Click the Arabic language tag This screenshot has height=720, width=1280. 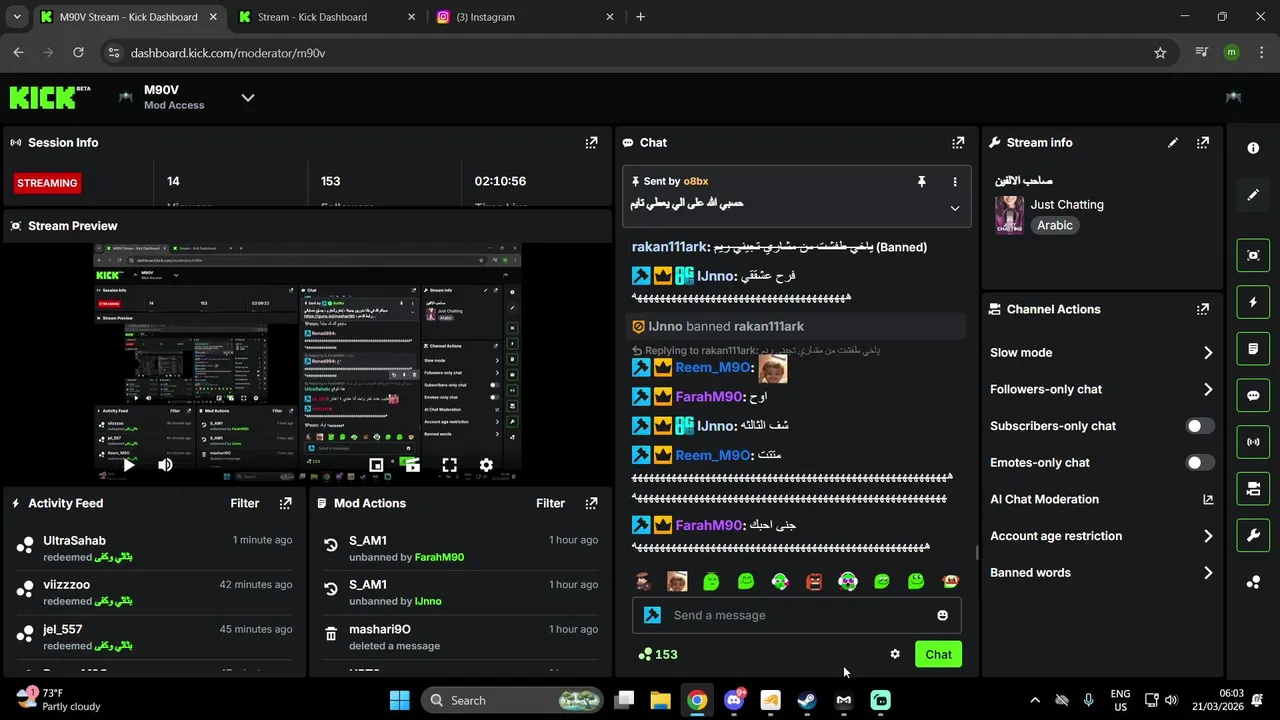point(1055,225)
